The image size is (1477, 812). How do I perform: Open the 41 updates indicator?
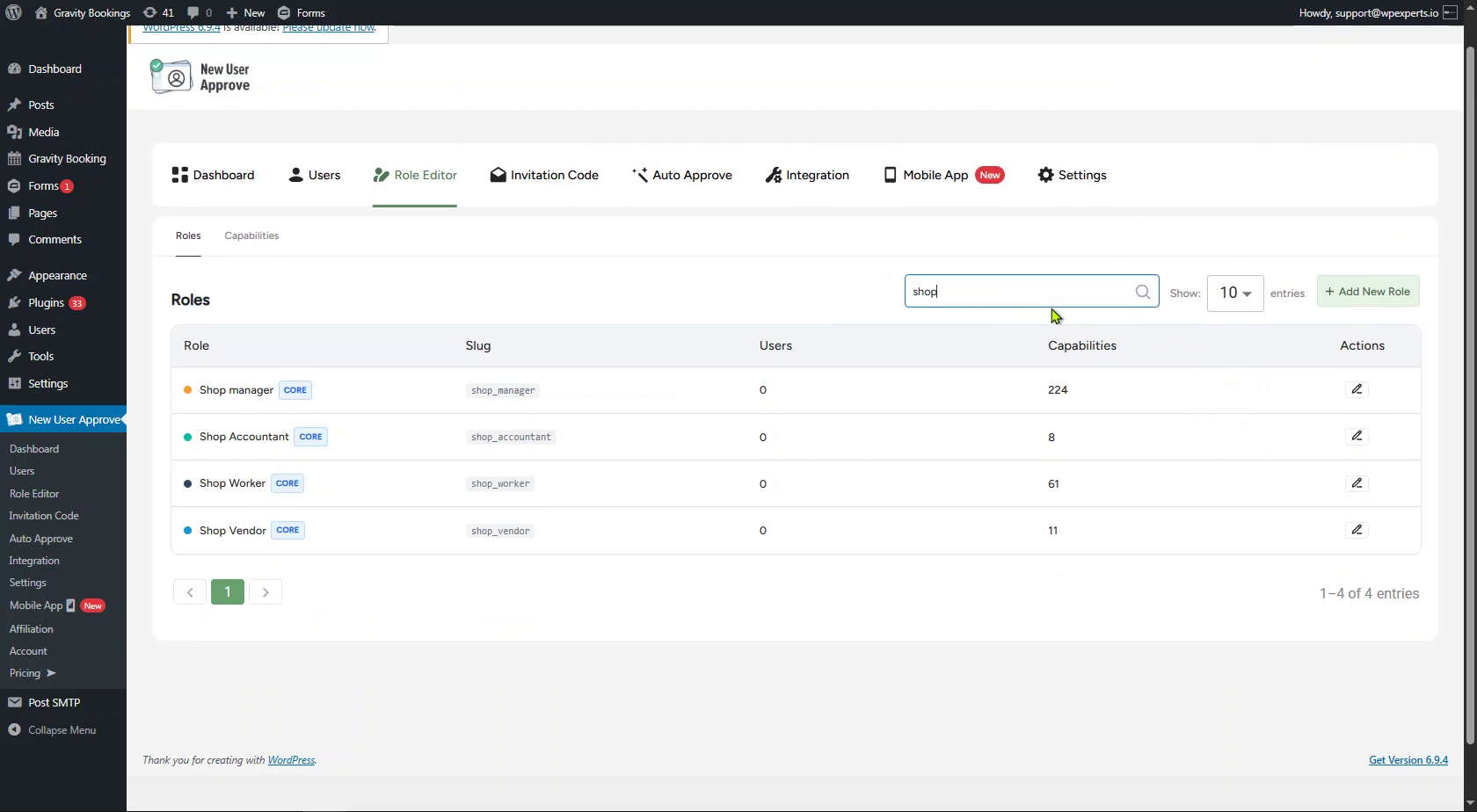click(158, 12)
